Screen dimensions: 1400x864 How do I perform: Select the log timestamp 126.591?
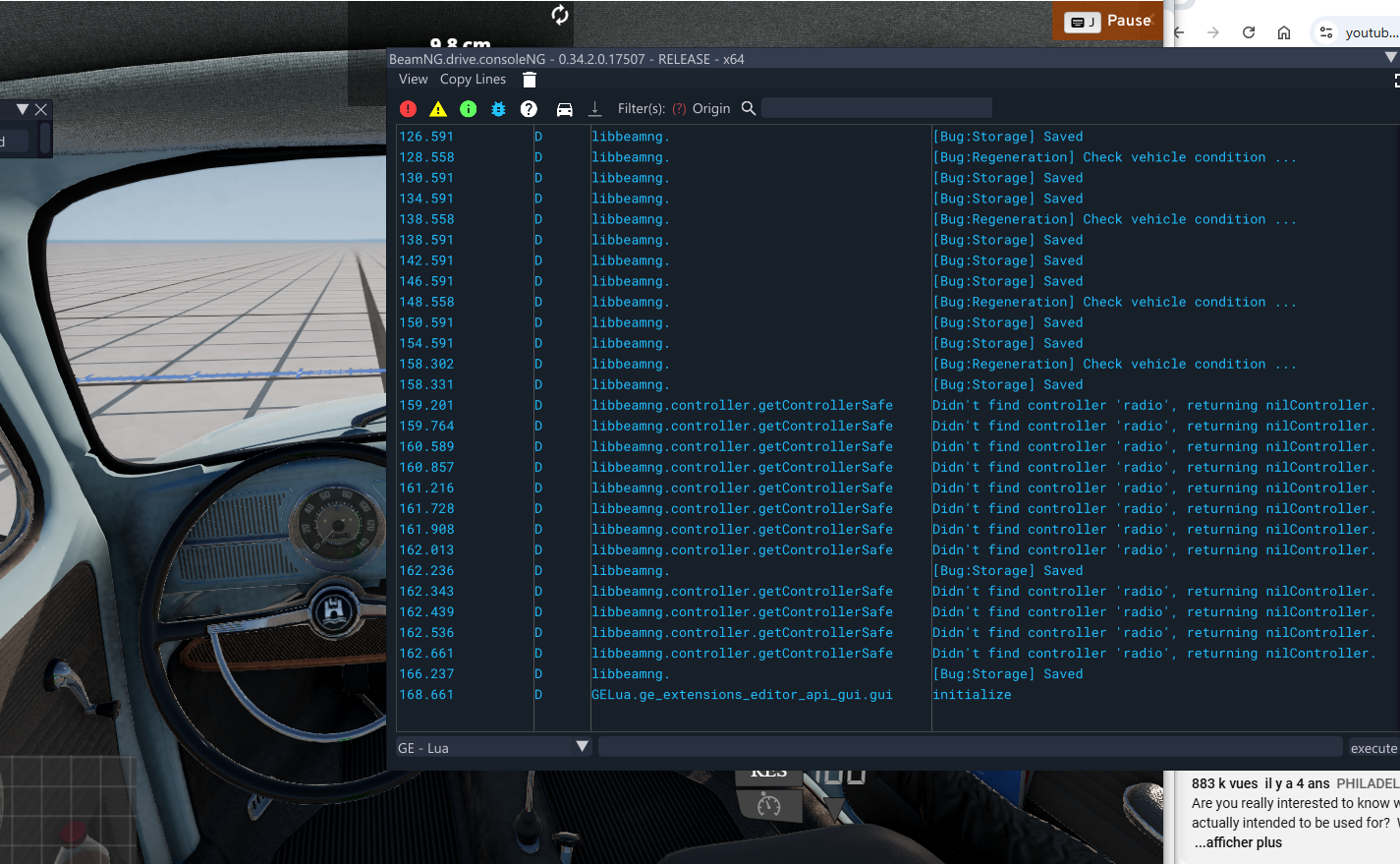[x=426, y=137]
